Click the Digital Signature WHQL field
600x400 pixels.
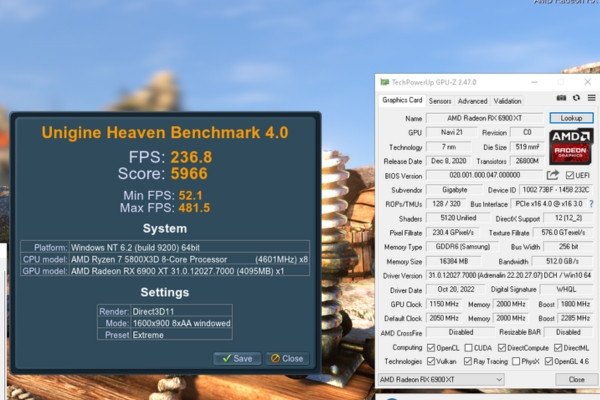pyautogui.click(x=566, y=289)
